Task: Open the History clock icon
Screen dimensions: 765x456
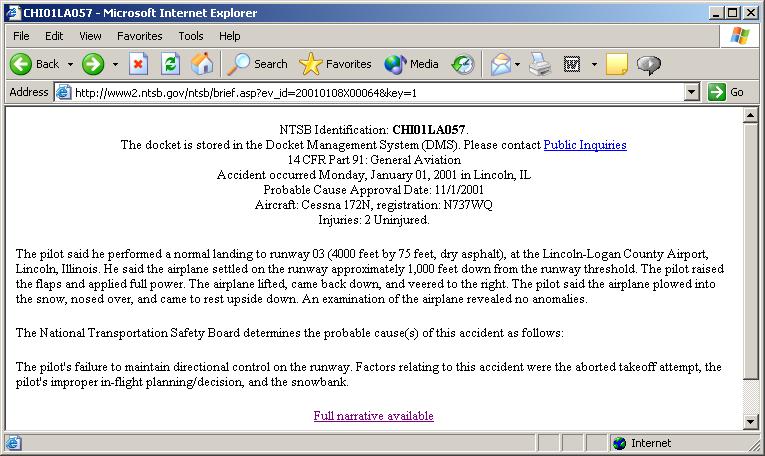Action: coord(463,64)
